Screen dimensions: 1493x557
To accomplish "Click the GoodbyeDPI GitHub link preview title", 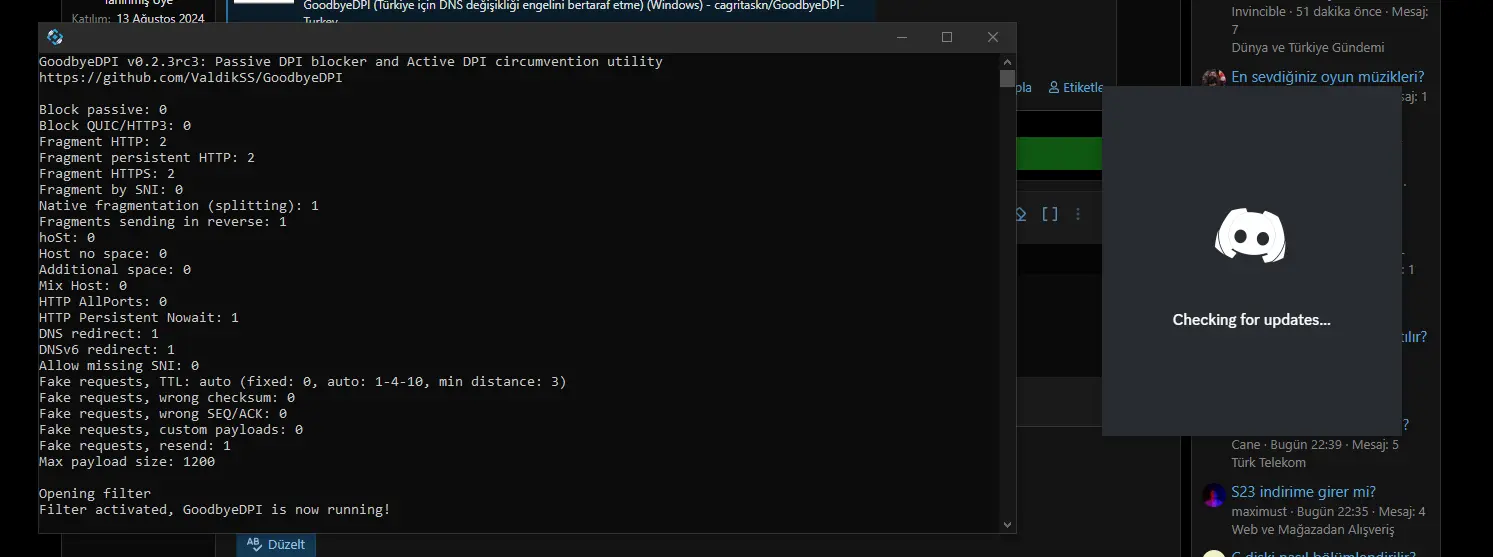I will 576,11.
